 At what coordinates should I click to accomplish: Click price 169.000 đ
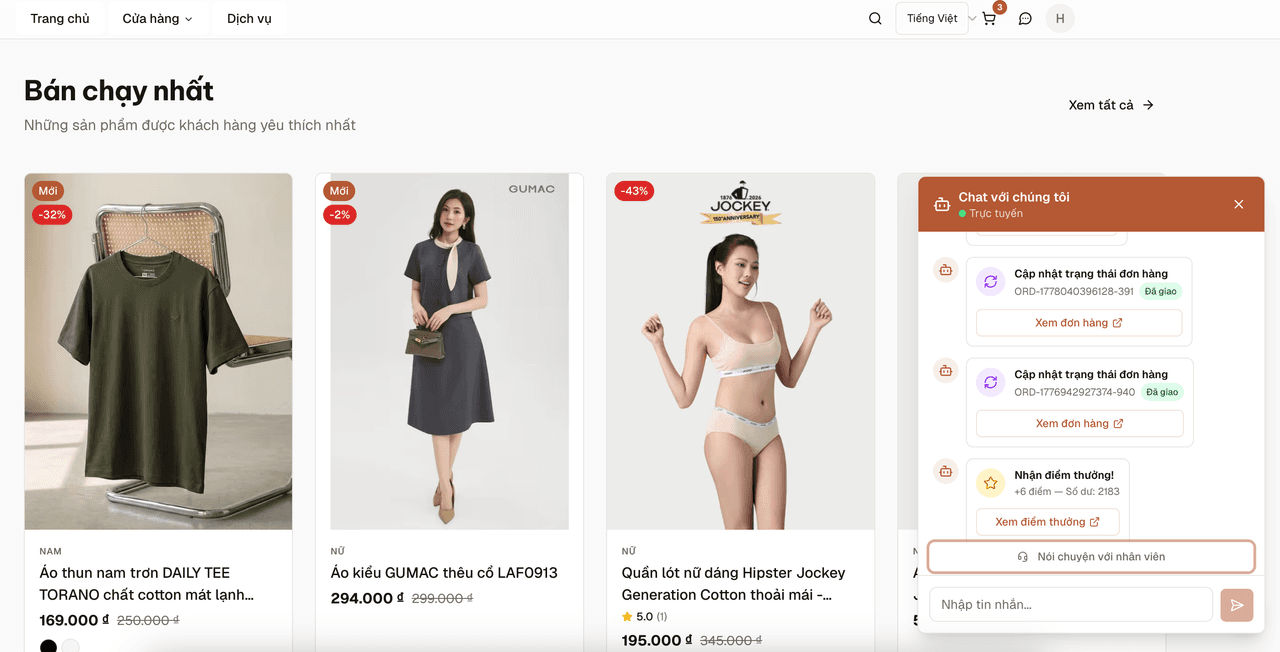(75, 620)
